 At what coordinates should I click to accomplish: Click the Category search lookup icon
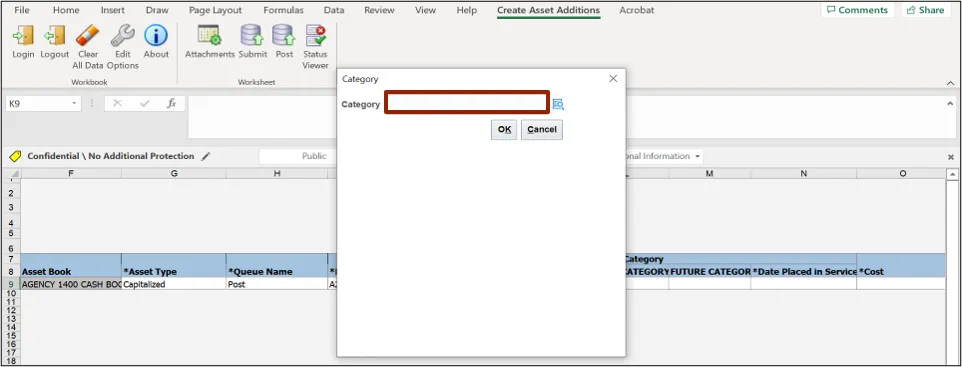click(558, 104)
